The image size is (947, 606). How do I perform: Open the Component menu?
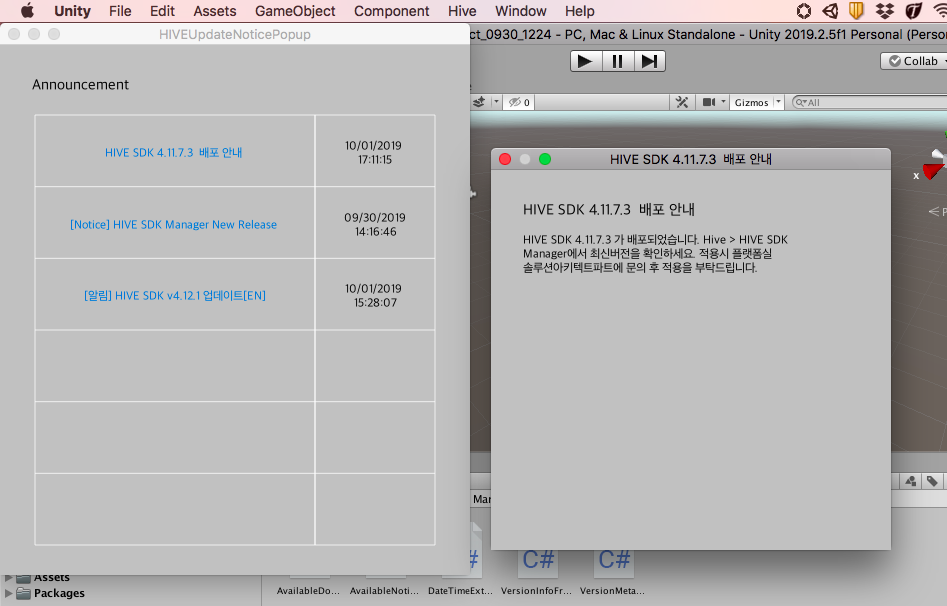click(x=391, y=11)
